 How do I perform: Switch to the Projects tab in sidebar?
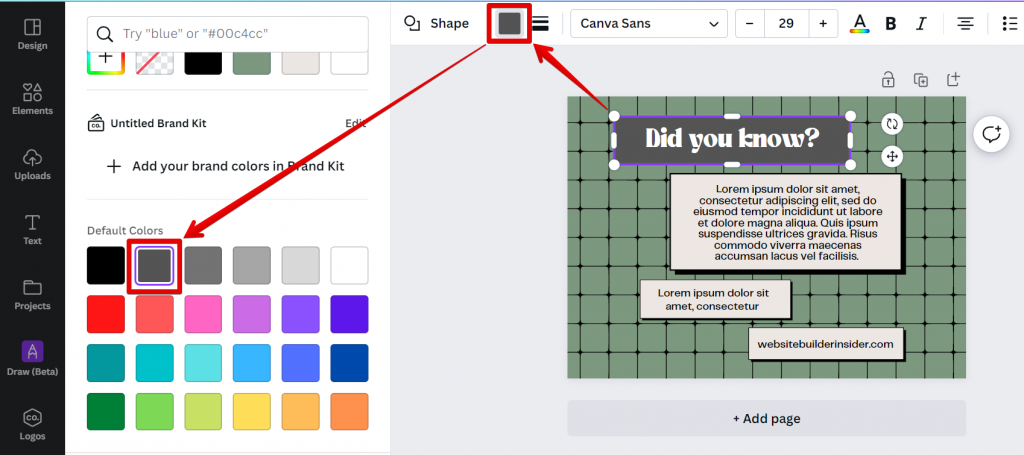(x=32, y=293)
